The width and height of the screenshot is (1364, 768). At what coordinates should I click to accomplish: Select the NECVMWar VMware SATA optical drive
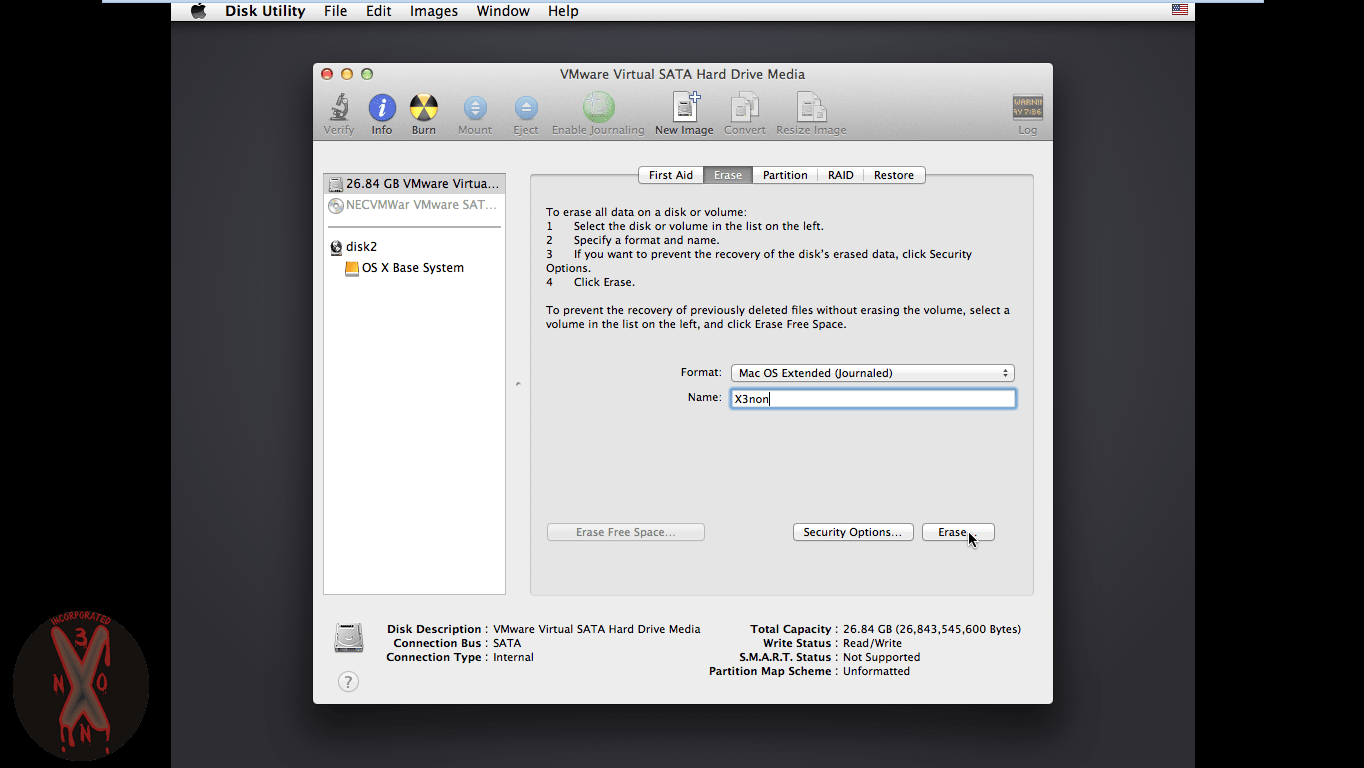coord(414,205)
